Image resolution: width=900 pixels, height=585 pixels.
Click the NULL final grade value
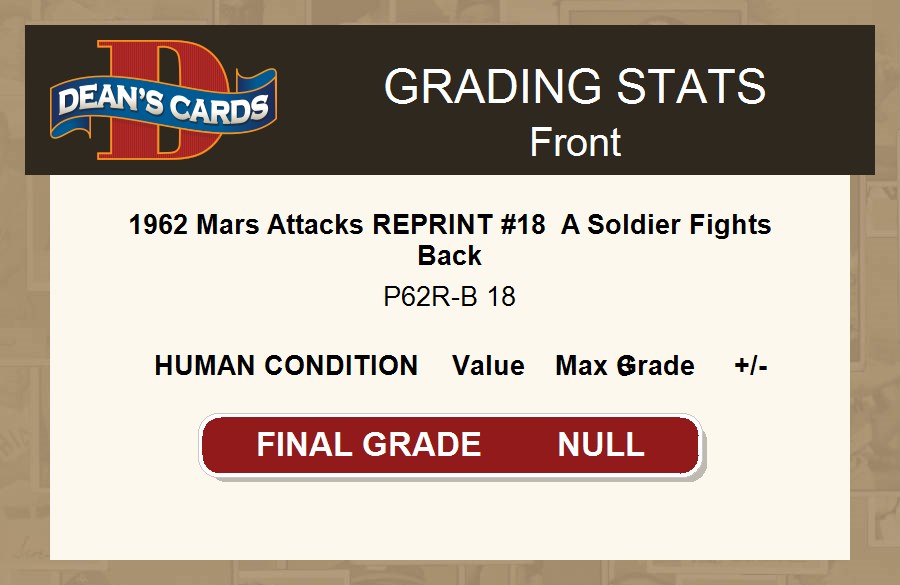tap(600, 445)
